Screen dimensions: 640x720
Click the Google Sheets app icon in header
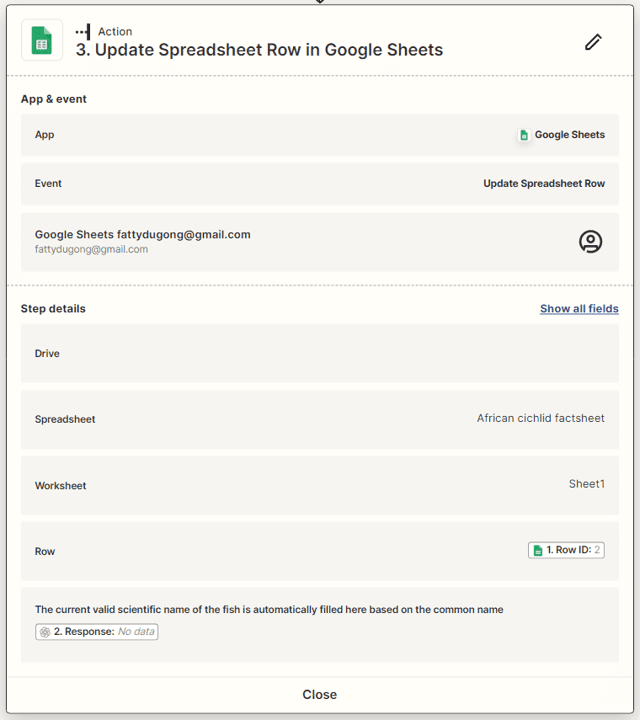42,40
